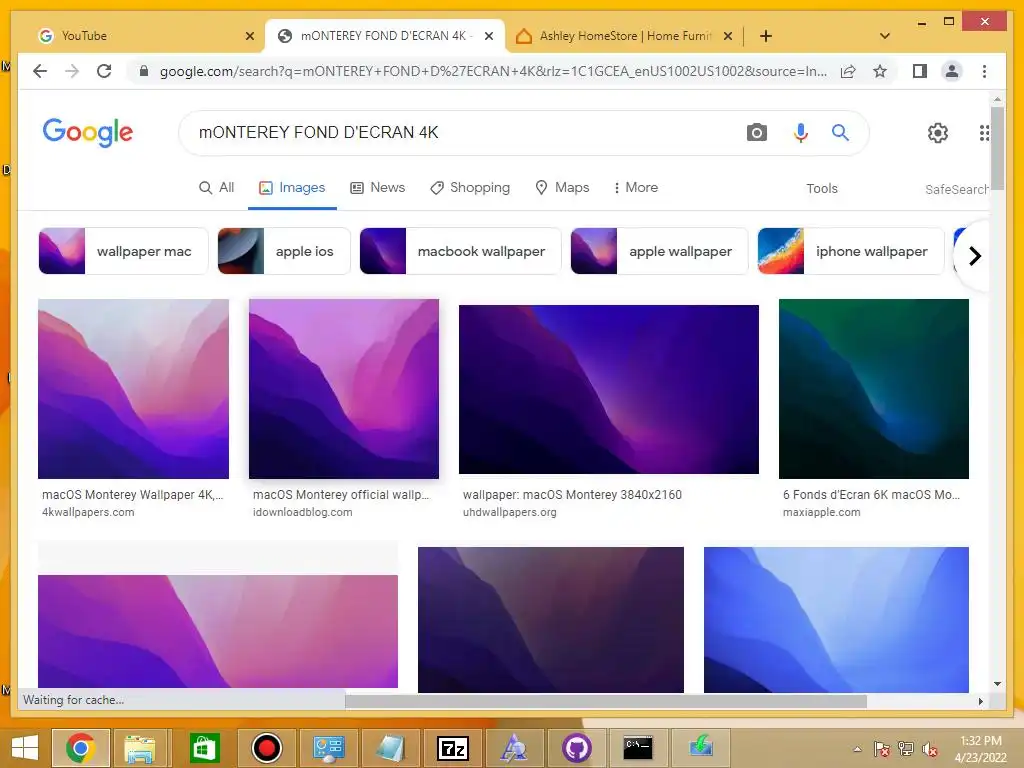Bookmark this page with the star icon
Screen dimensions: 1024x768
[x=880, y=71]
